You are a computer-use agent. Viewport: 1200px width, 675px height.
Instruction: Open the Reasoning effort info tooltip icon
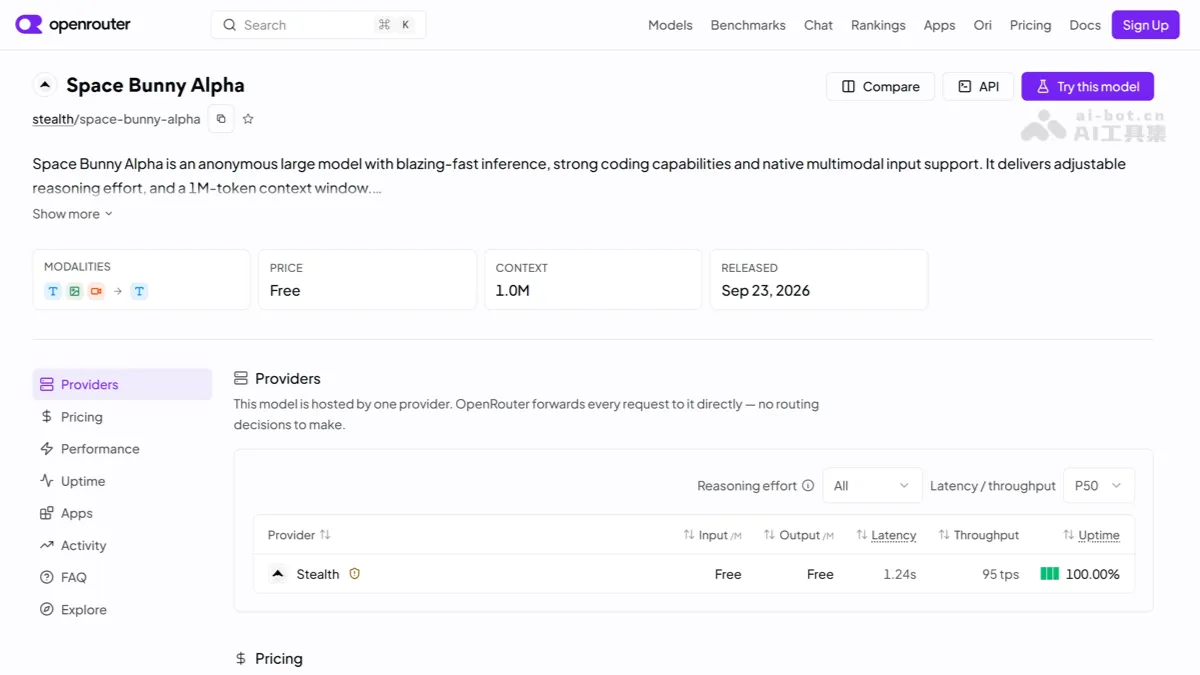click(x=808, y=486)
